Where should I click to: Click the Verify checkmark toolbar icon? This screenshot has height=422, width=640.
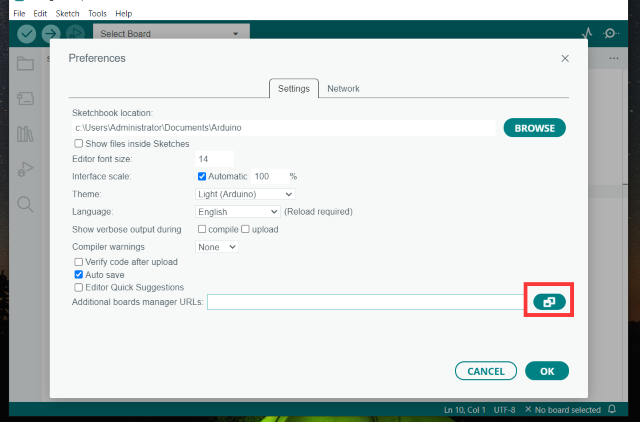(x=27, y=34)
